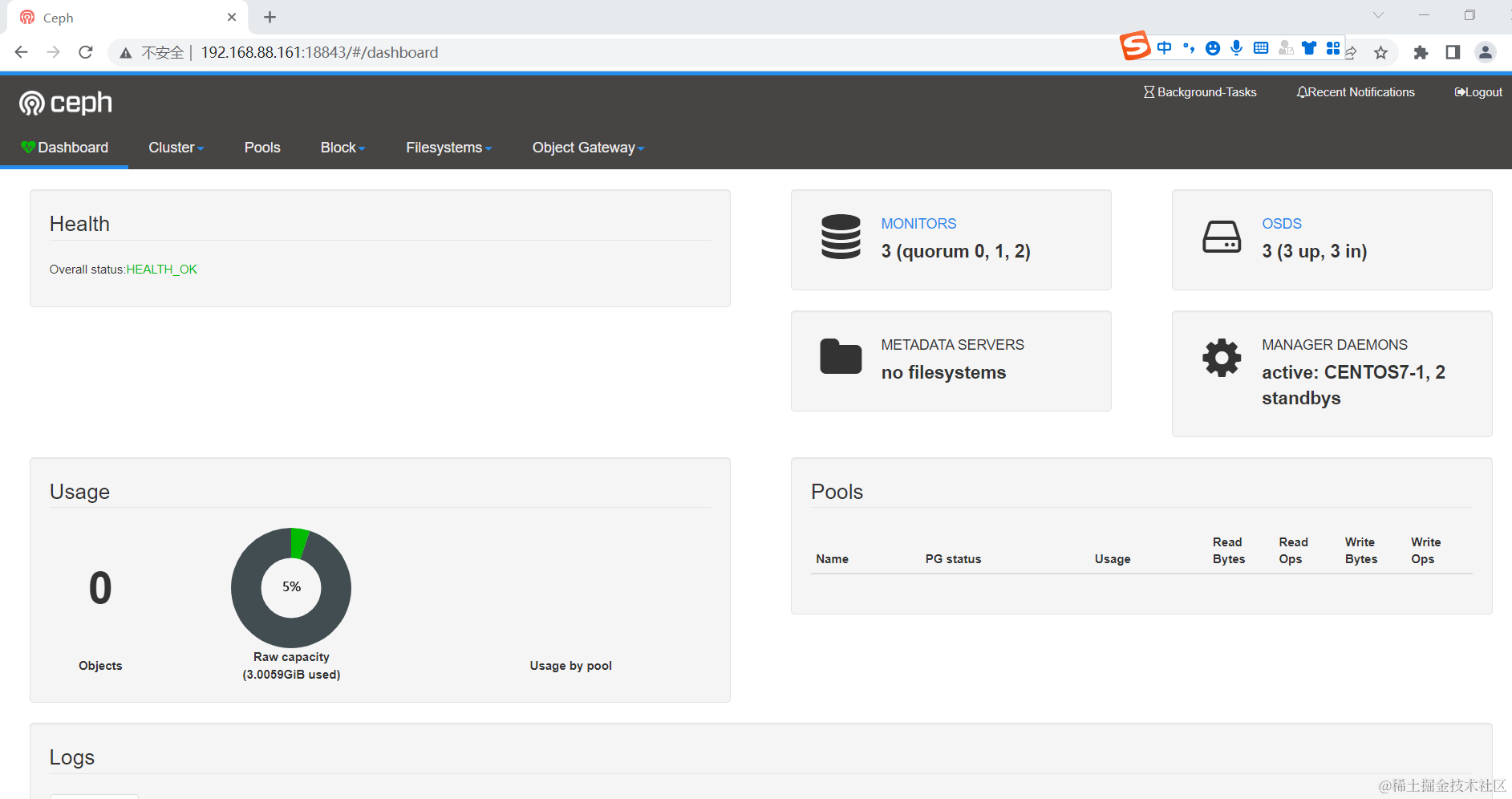This screenshot has height=799, width=1512.
Task: Click the 'Usage by pool' label
Action: tap(570, 666)
